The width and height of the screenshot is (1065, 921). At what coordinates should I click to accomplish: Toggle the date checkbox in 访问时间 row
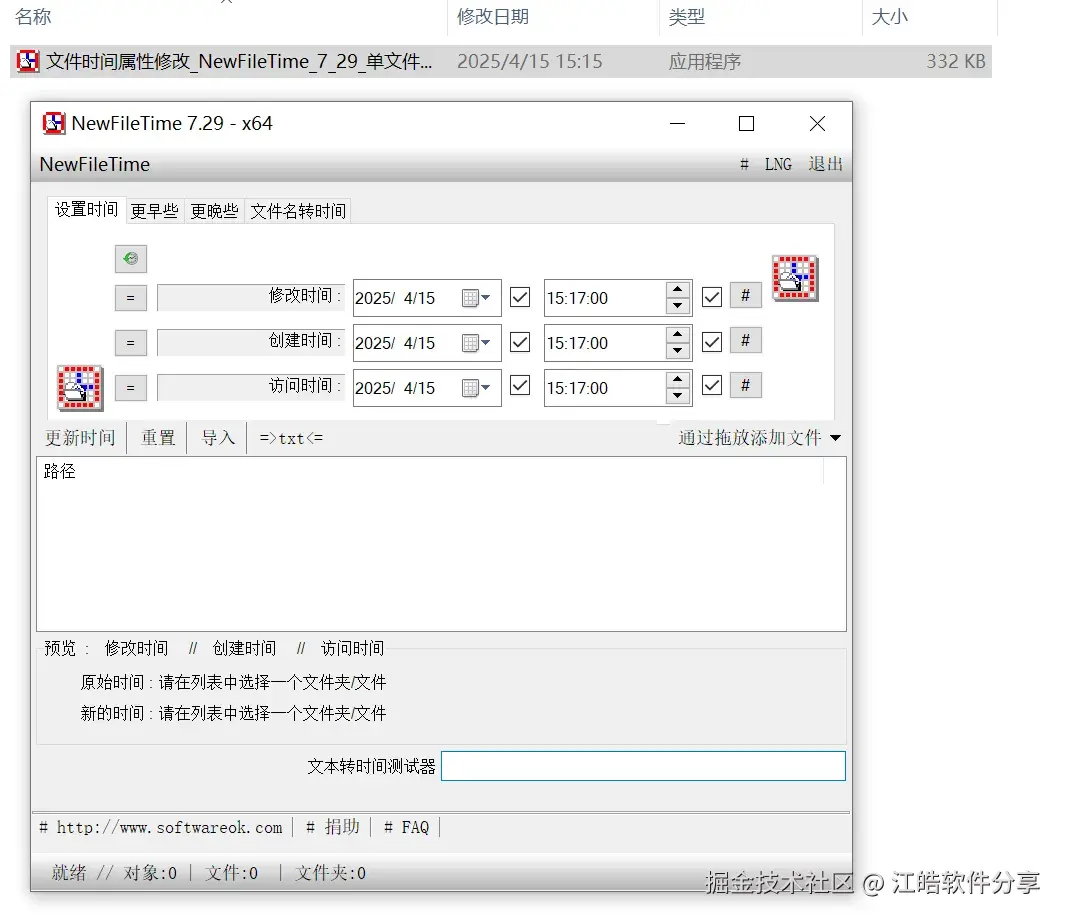point(520,386)
